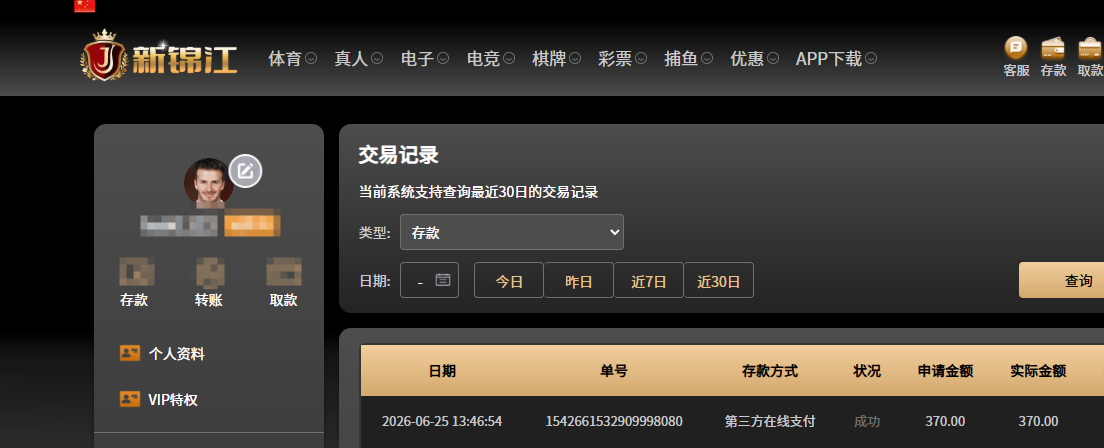Click the 申请金额 column header

point(946,371)
